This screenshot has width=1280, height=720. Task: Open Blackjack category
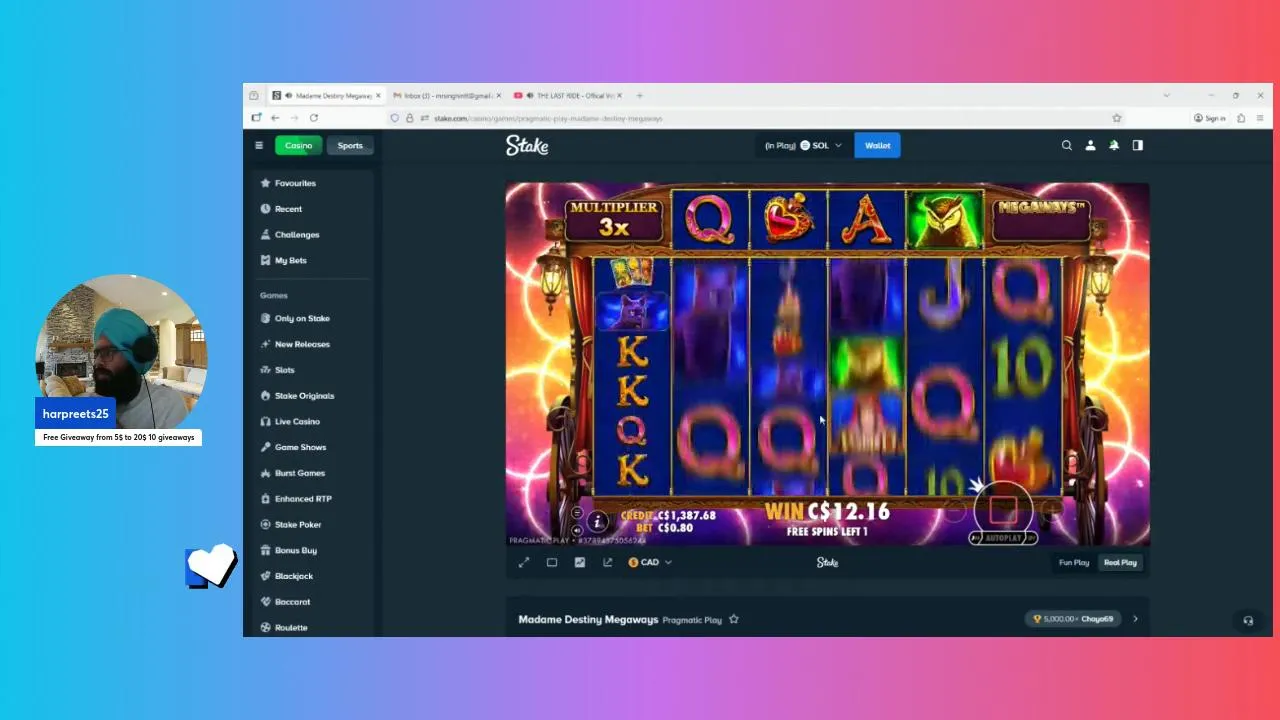[310, 576]
